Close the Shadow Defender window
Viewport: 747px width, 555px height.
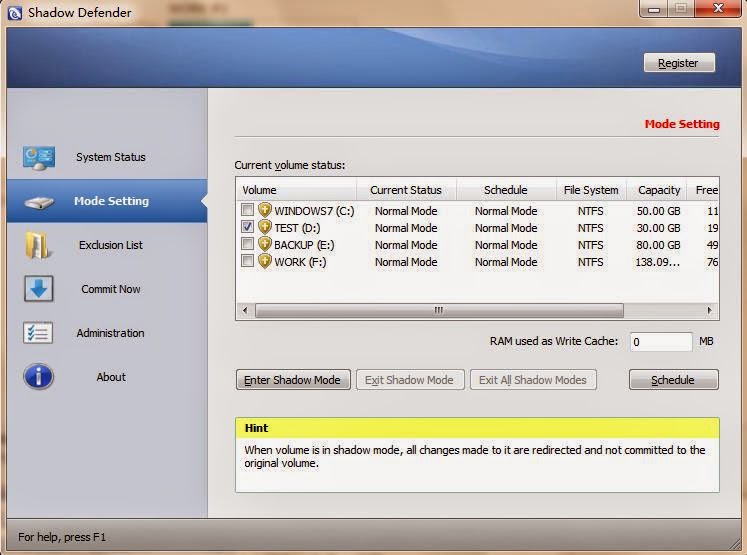click(718, 8)
